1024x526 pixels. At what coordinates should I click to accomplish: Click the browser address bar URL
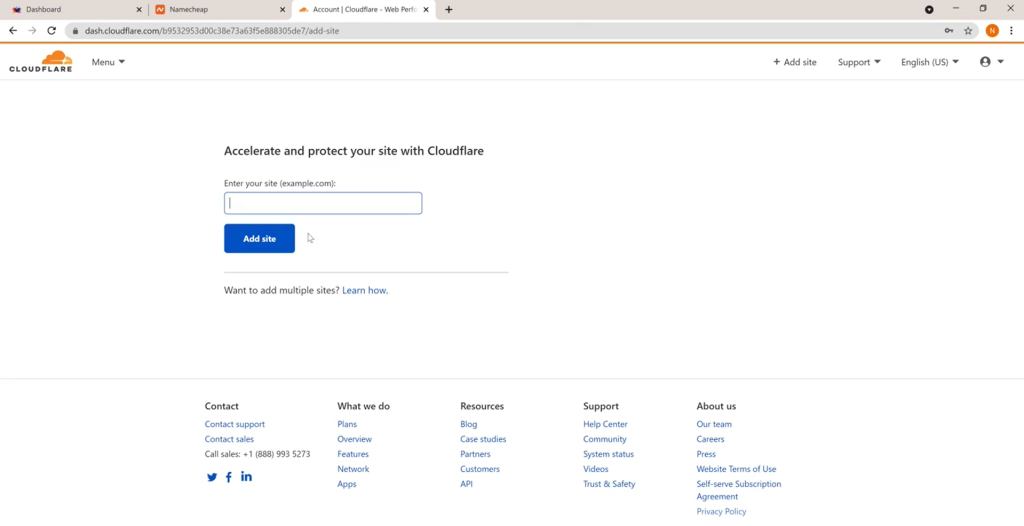point(212,31)
